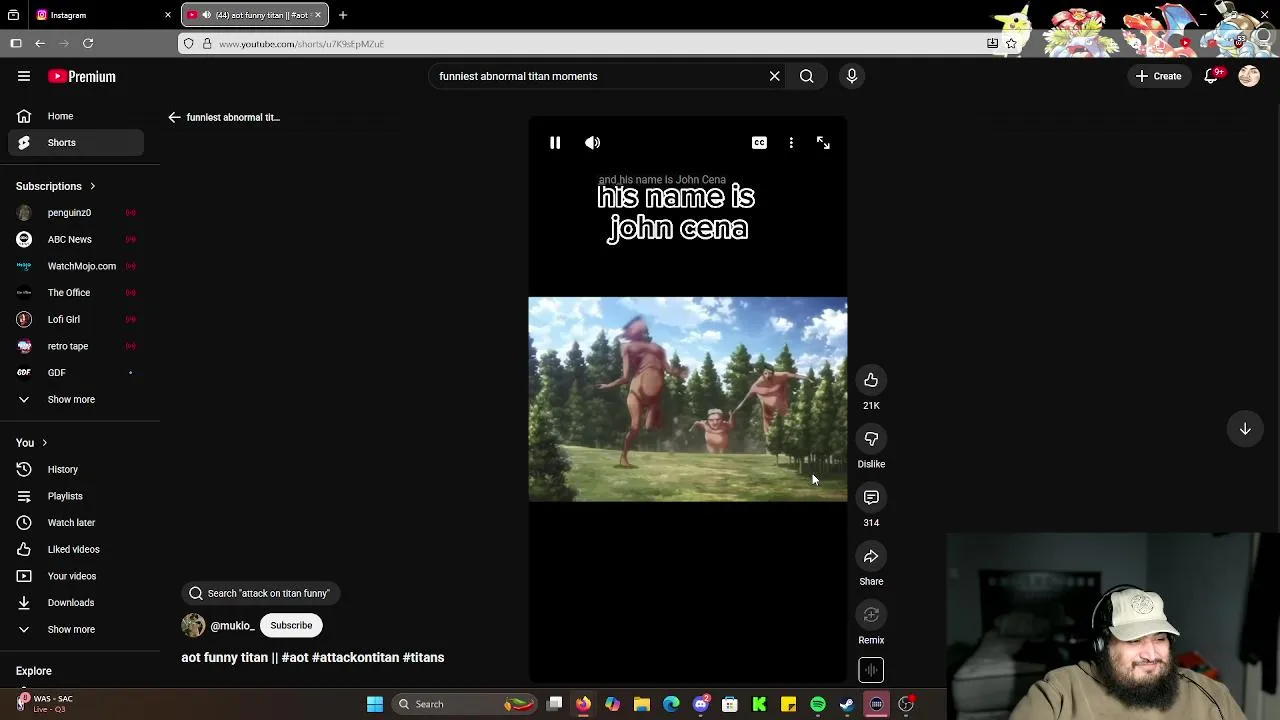The height and width of the screenshot is (720, 1280).
Task: Click the browser address bar URL
Action: [301, 44]
